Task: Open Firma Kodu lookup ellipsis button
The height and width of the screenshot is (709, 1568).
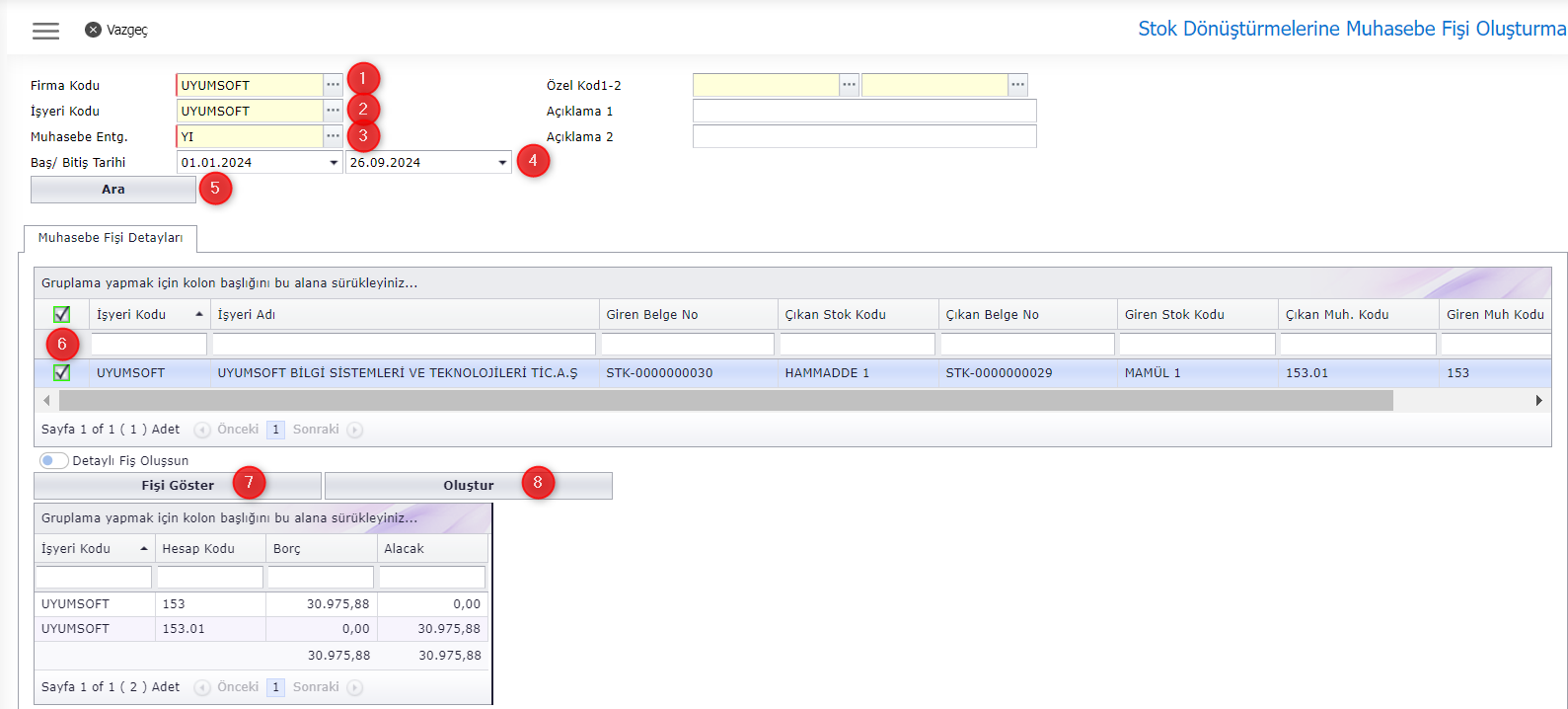Action: (334, 85)
